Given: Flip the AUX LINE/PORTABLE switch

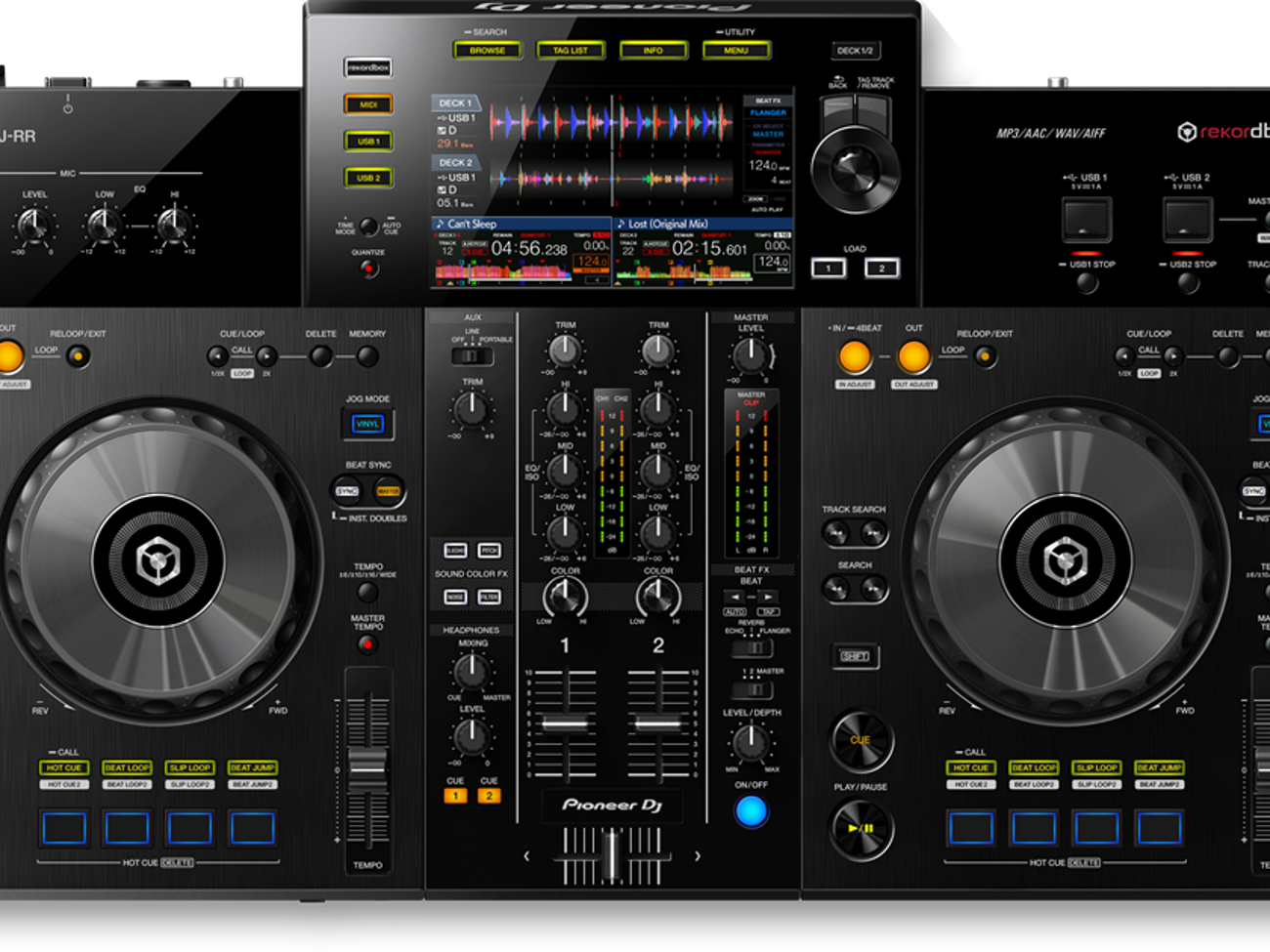Looking at the screenshot, I should 472,355.
